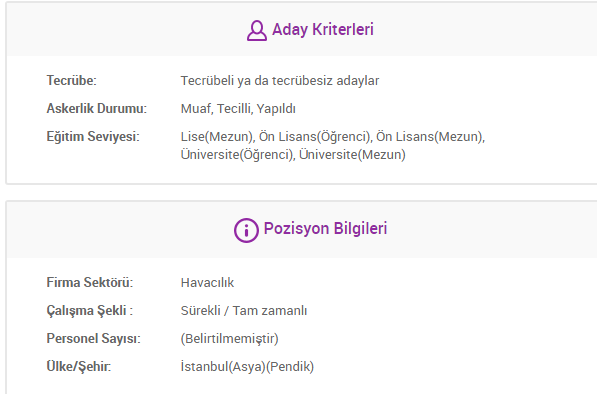Click the İstanbul(Asya)(Pendik) location text
Image resolution: width=597 pixels, height=394 pixels.
tap(247, 367)
